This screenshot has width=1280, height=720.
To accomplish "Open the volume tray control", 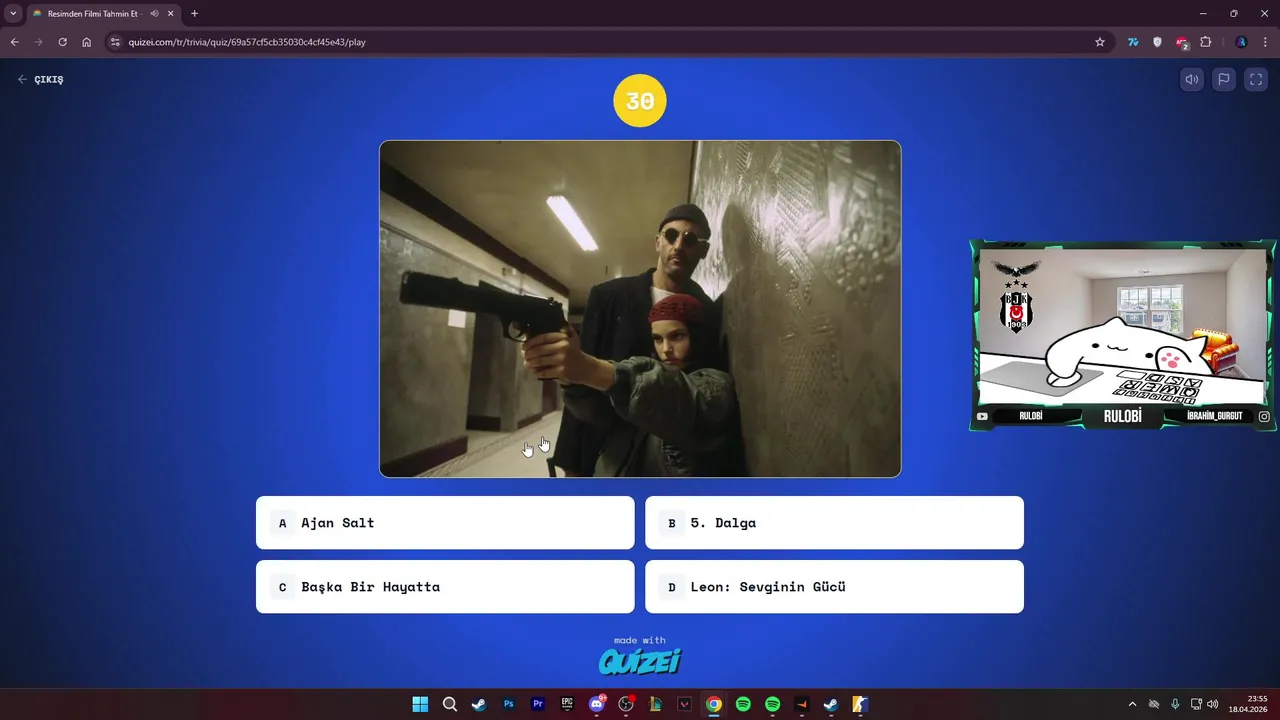I will 1213,704.
